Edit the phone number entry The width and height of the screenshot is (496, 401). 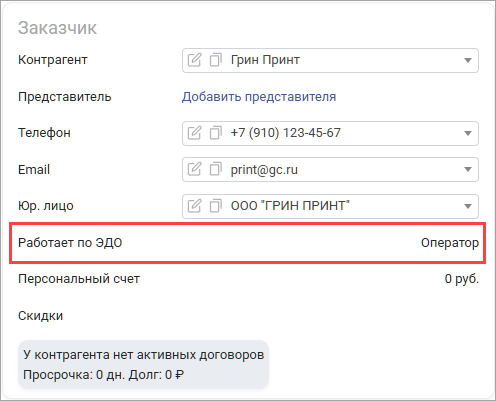click(x=194, y=133)
